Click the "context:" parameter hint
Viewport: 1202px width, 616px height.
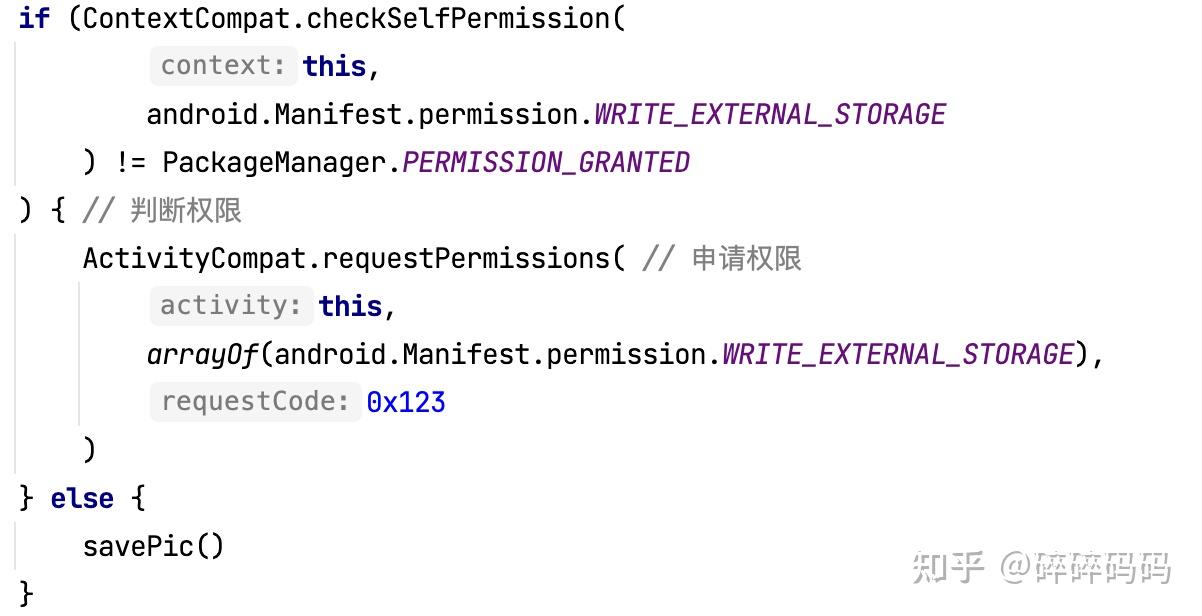(x=224, y=66)
